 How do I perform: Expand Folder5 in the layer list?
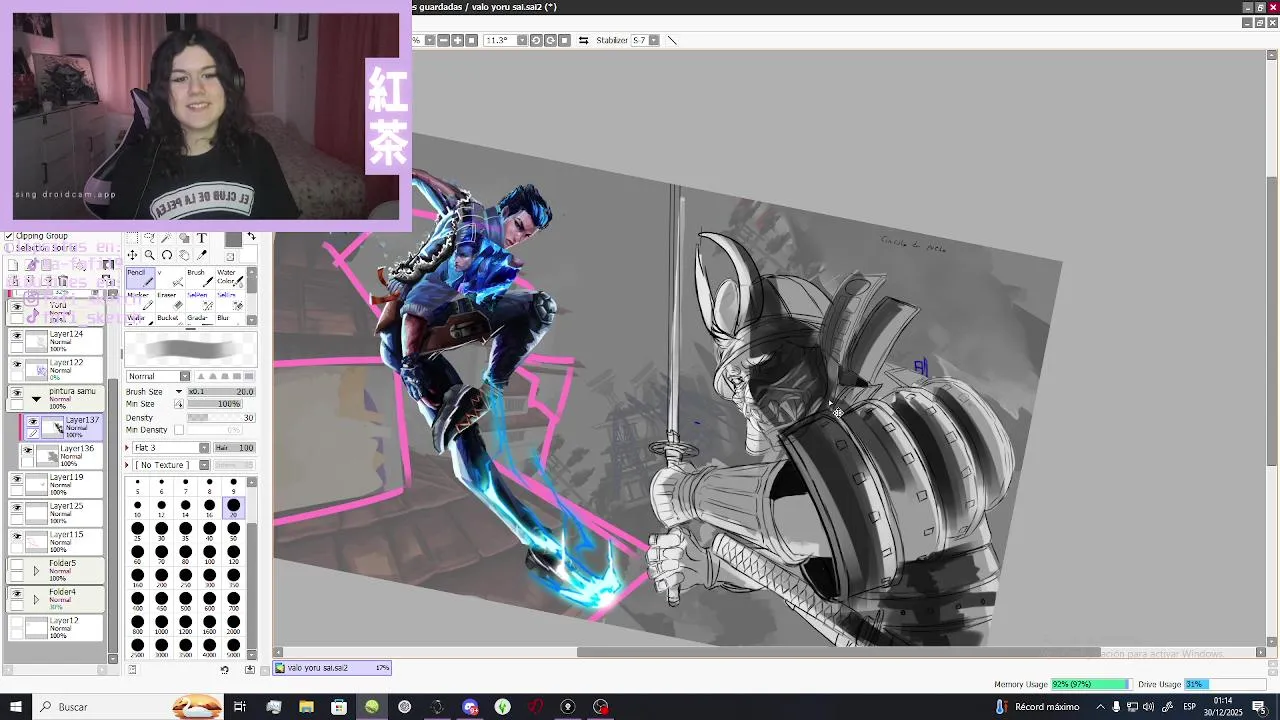pyautogui.click(x=36, y=571)
